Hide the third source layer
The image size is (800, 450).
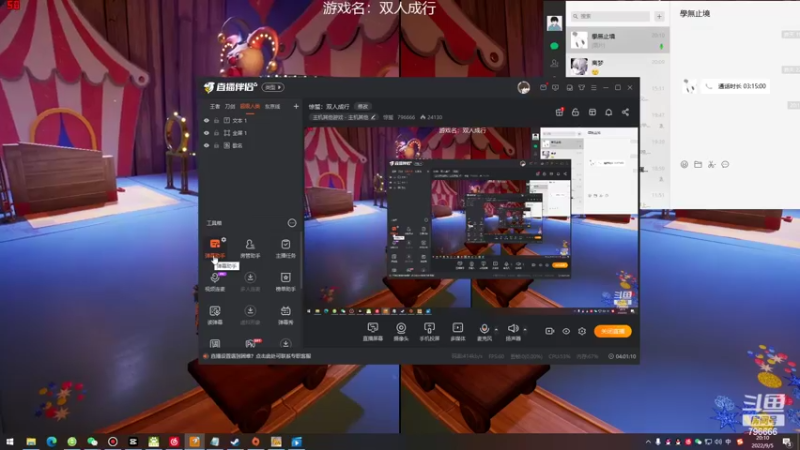click(207, 145)
